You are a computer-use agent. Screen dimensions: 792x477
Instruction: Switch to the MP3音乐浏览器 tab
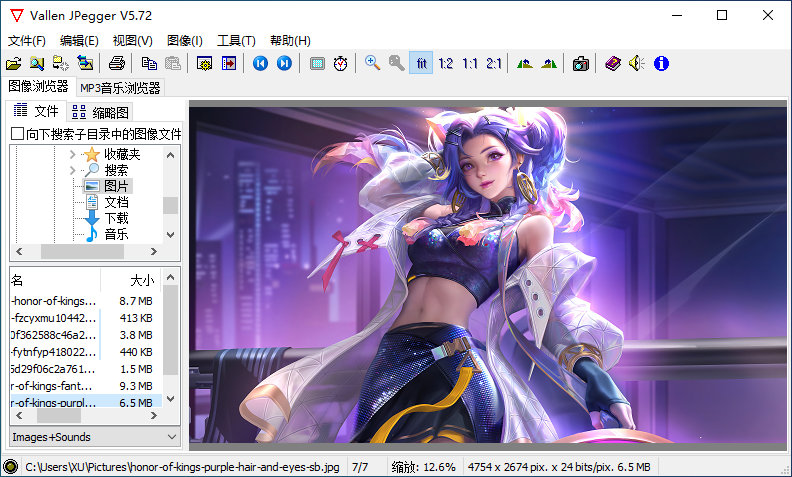120,88
